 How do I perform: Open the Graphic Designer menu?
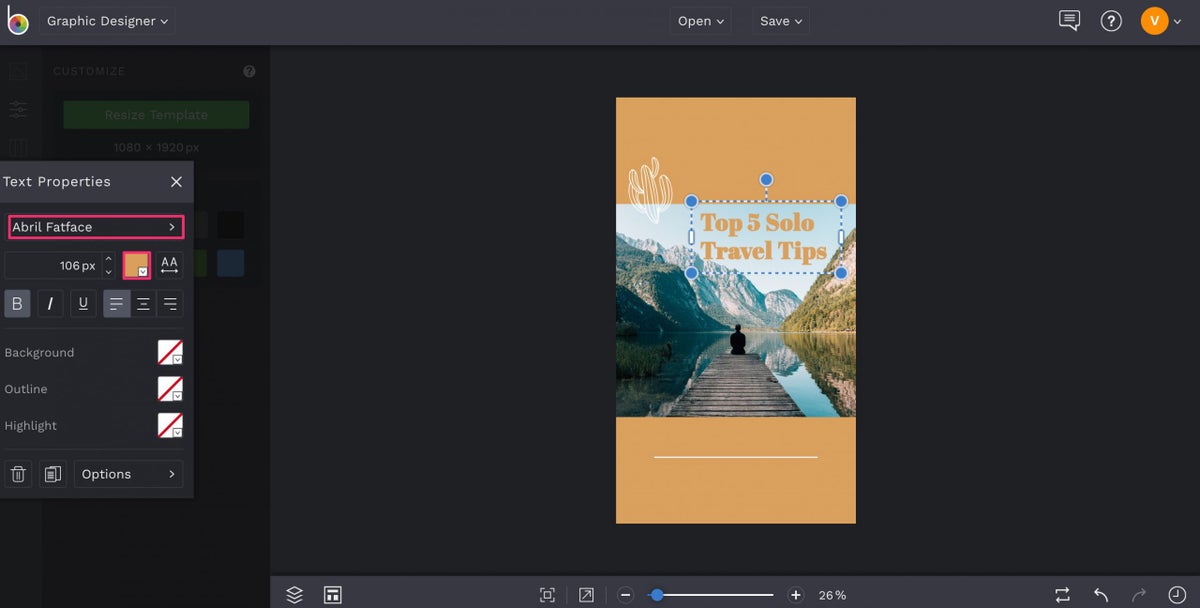point(107,20)
